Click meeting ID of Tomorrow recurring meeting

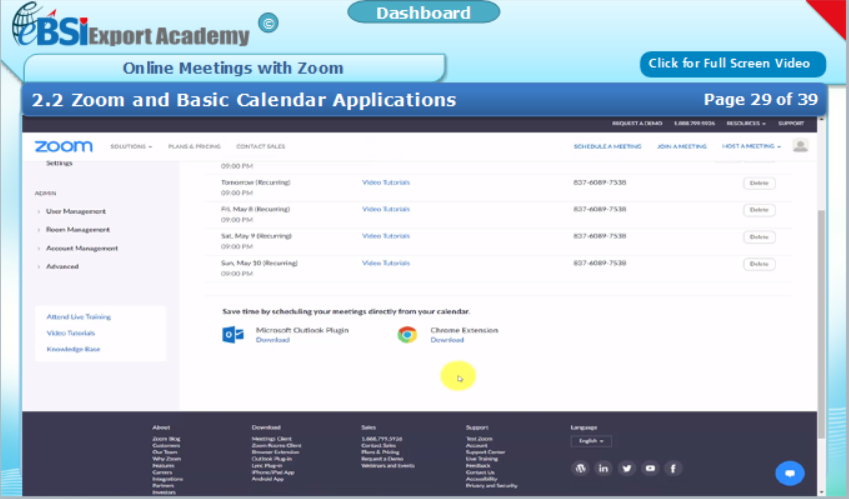599,182
